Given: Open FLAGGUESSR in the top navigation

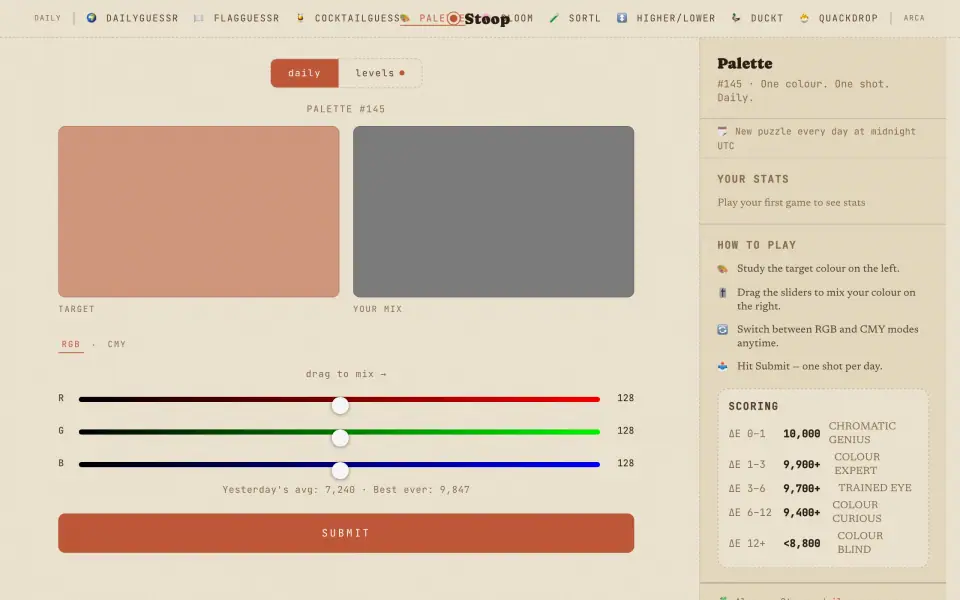Looking at the screenshot, I should pos(246,18).
